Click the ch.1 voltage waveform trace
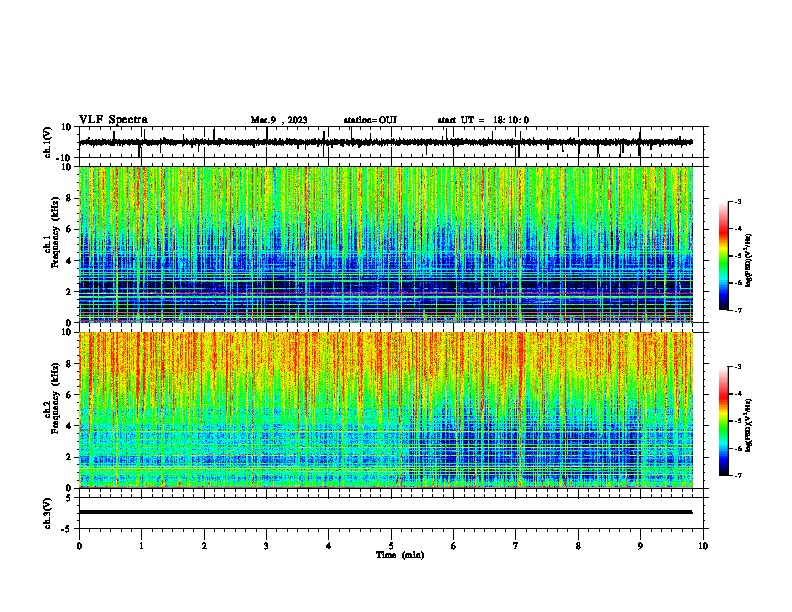Image resolution: width=792 pixels, height=612 pixels. tap(386, 142)
